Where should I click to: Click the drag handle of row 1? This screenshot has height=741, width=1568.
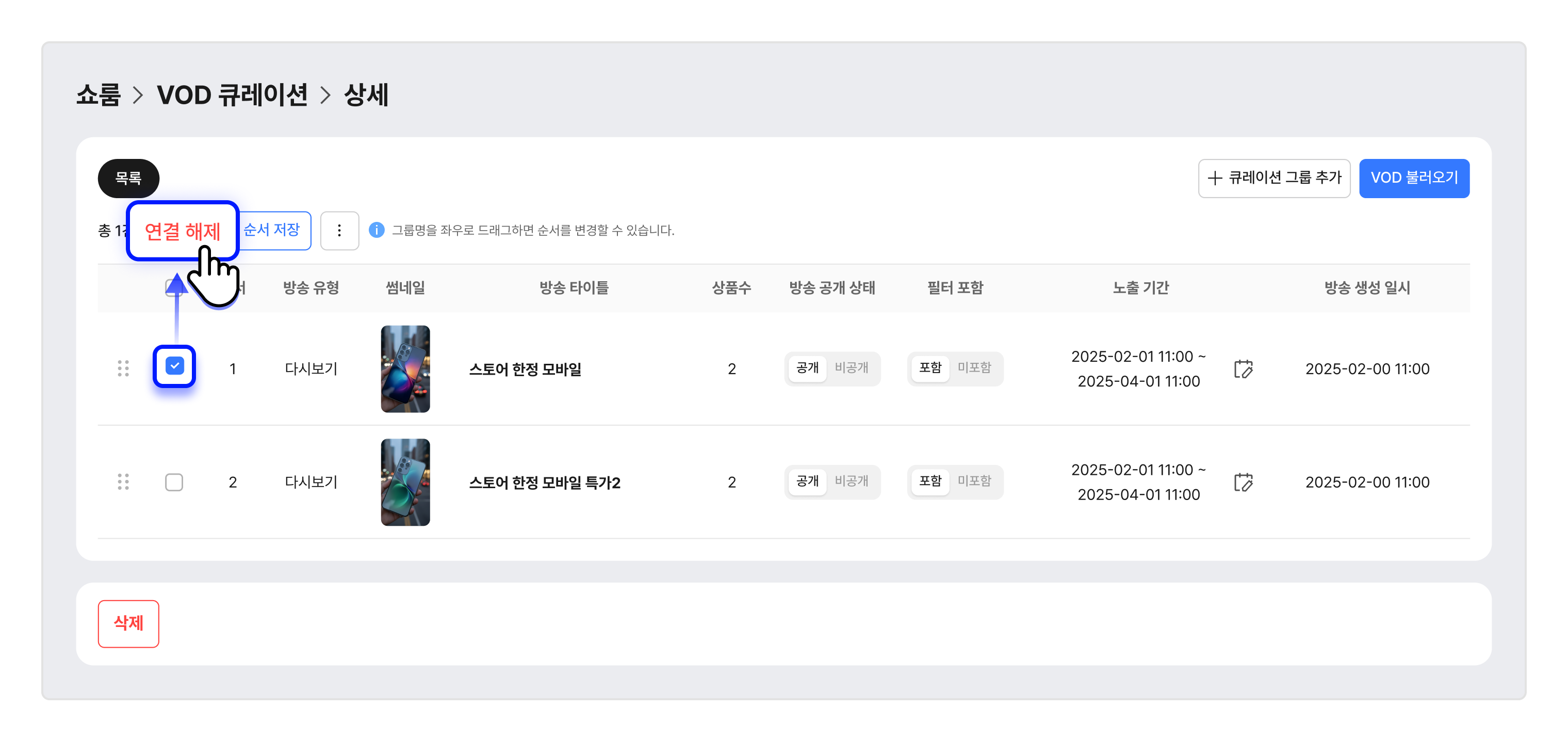tap(123, 368)
